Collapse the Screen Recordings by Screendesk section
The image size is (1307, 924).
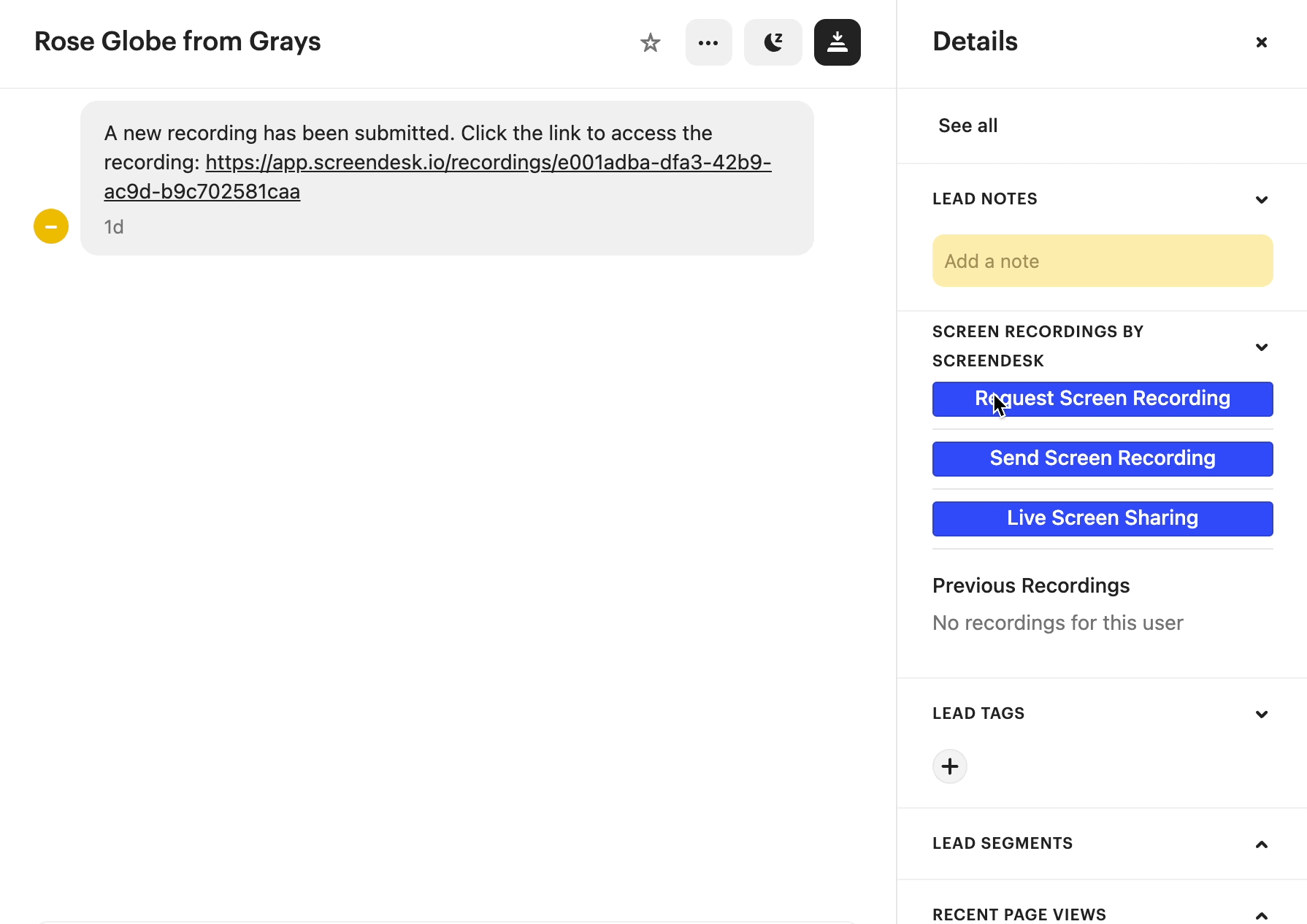pos(1261,347)
